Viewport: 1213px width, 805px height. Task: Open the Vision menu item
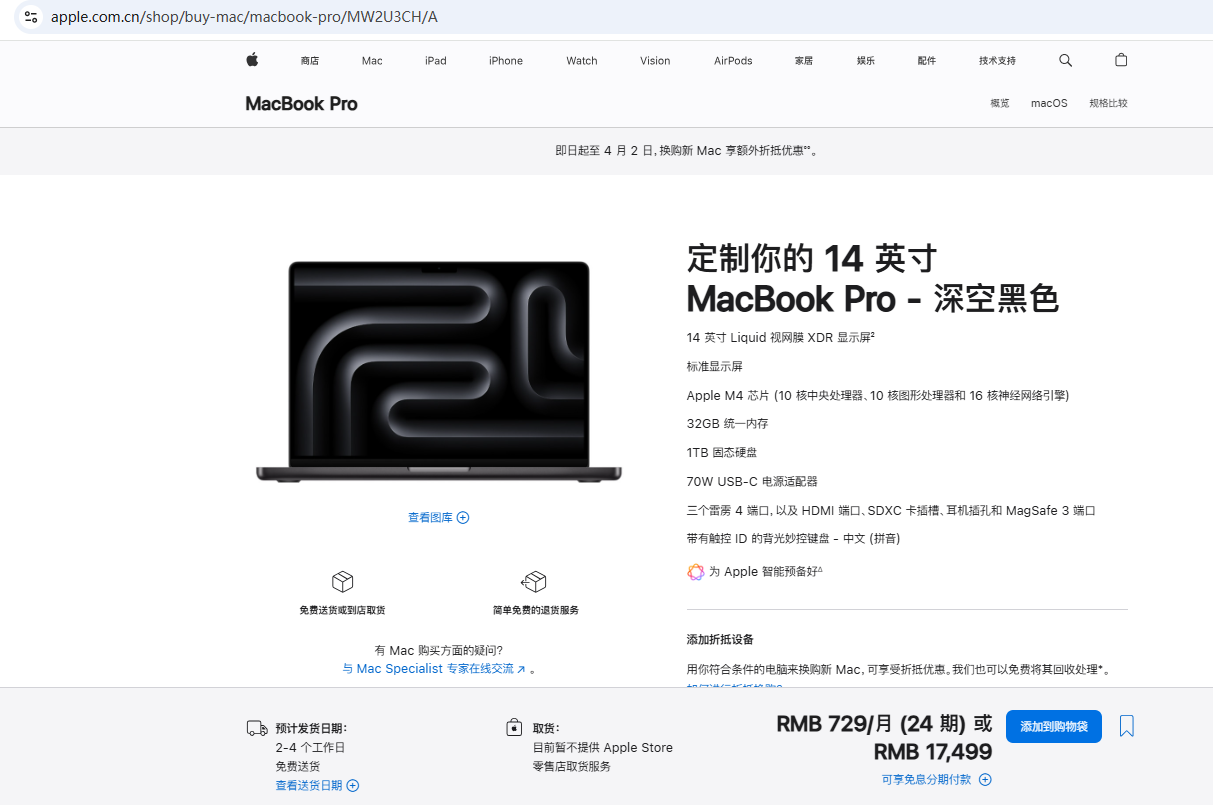point(655,61)
